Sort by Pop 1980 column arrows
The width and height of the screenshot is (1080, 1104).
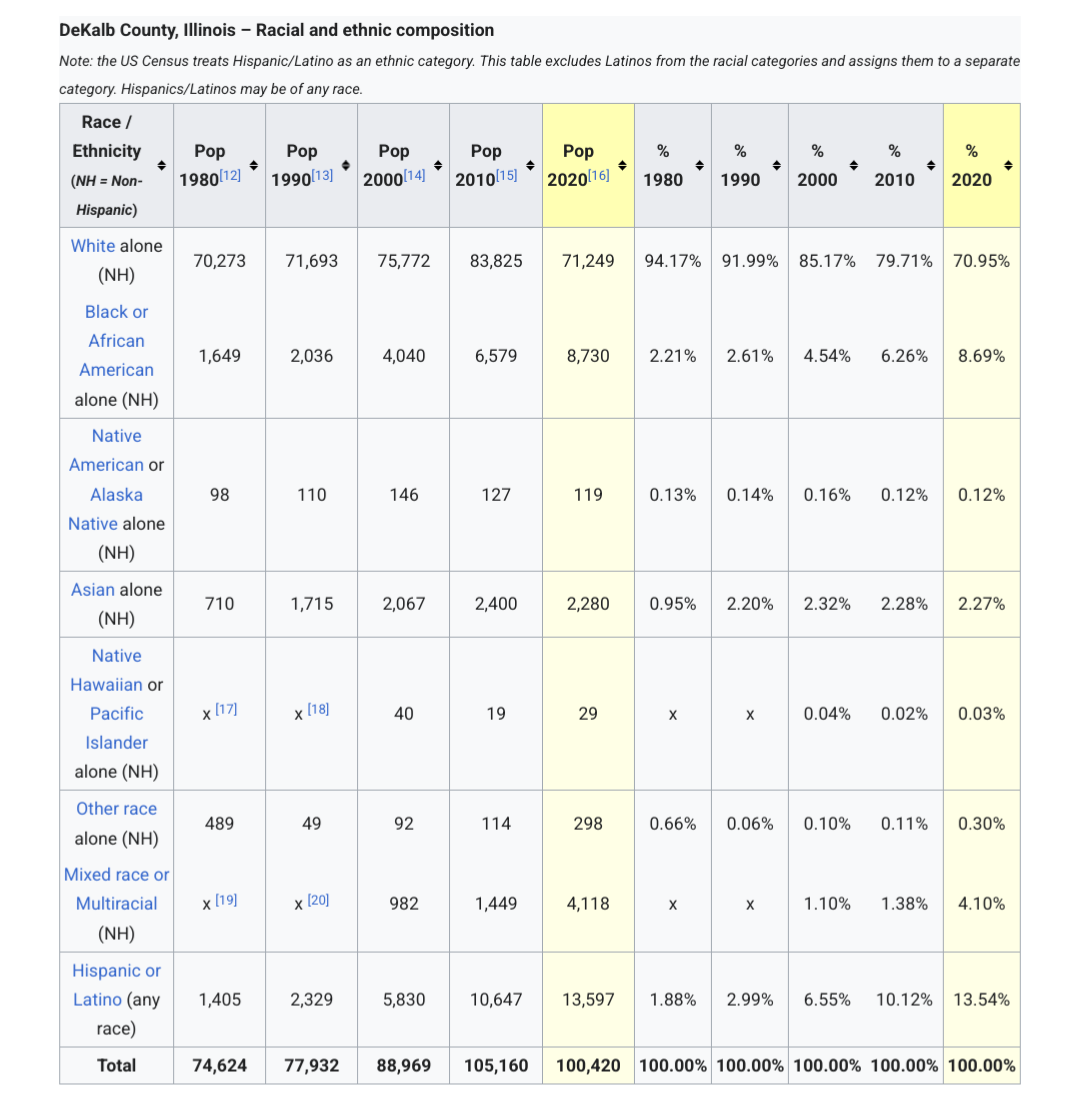tap(254, 165)
